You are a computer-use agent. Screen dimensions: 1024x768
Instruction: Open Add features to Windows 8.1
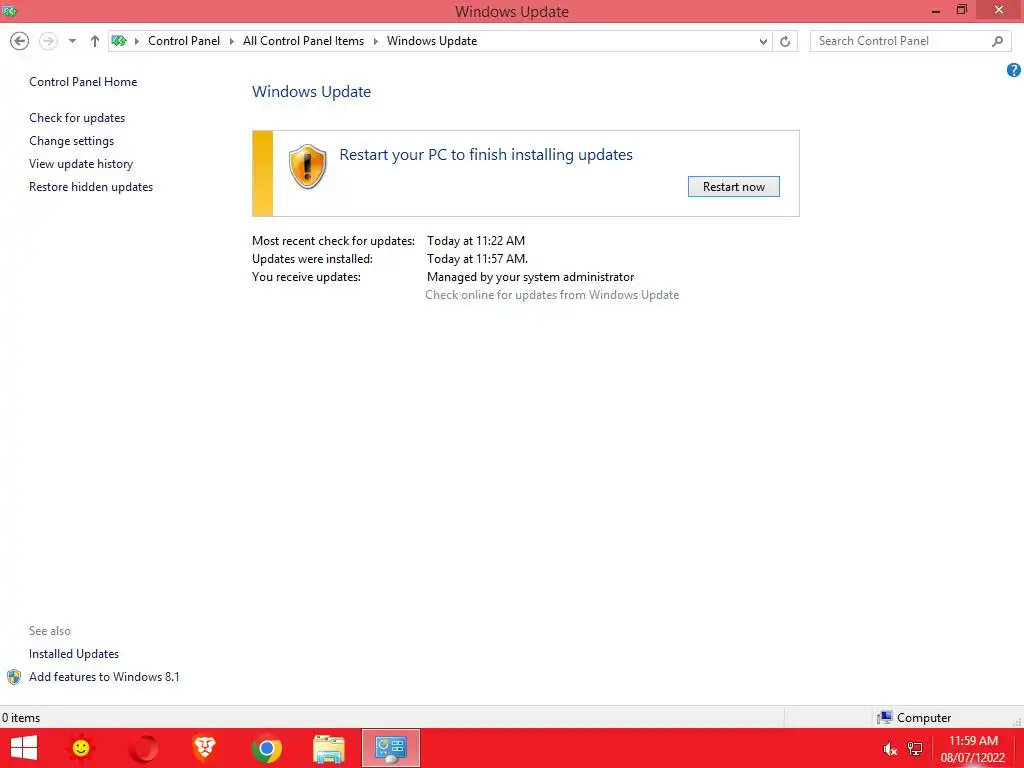click(104, 677)
